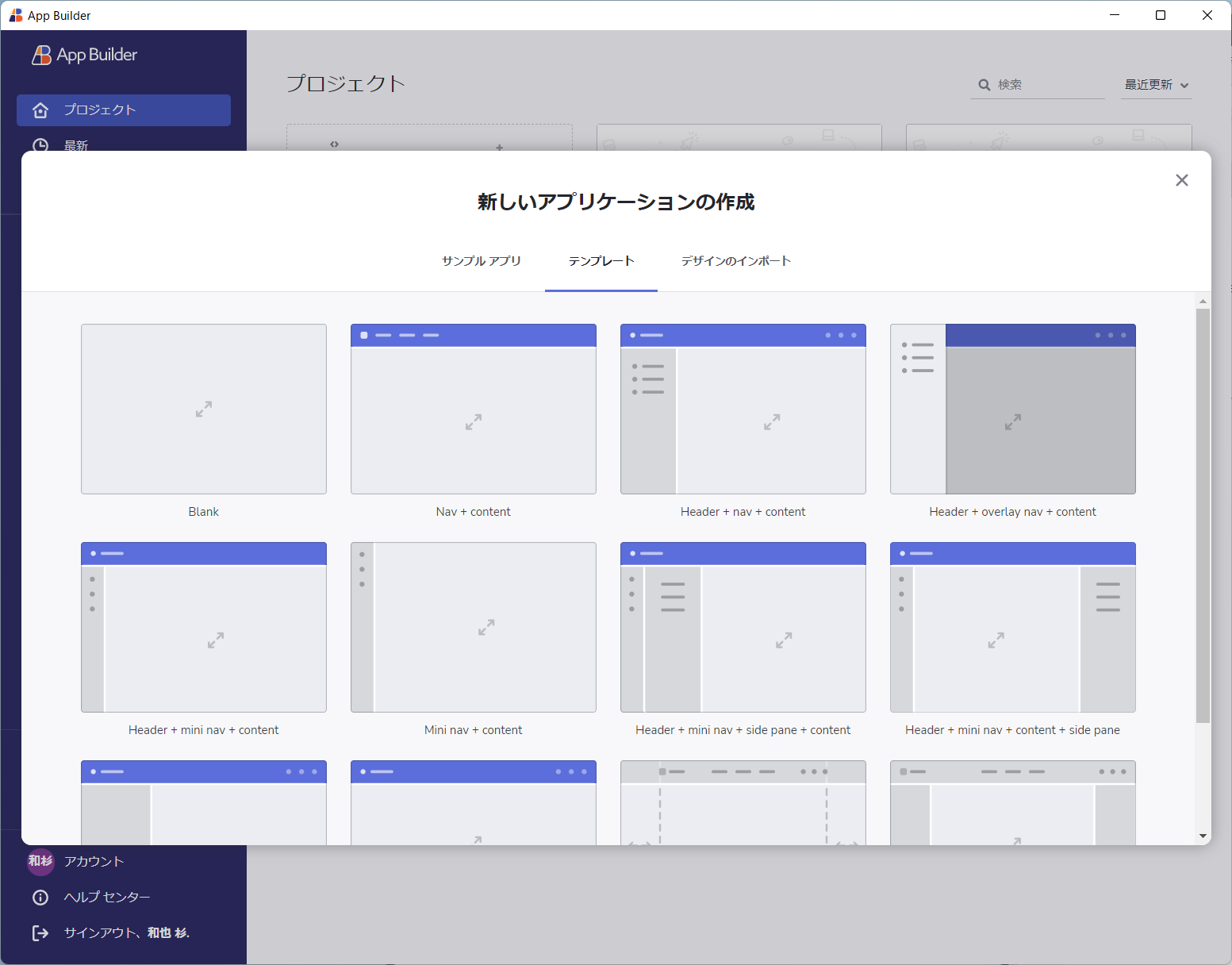Click the template list scrollbar down arrow
Image resolution: width=1232 pixels, height=965 pixels.
click(x=1203, y=836)
